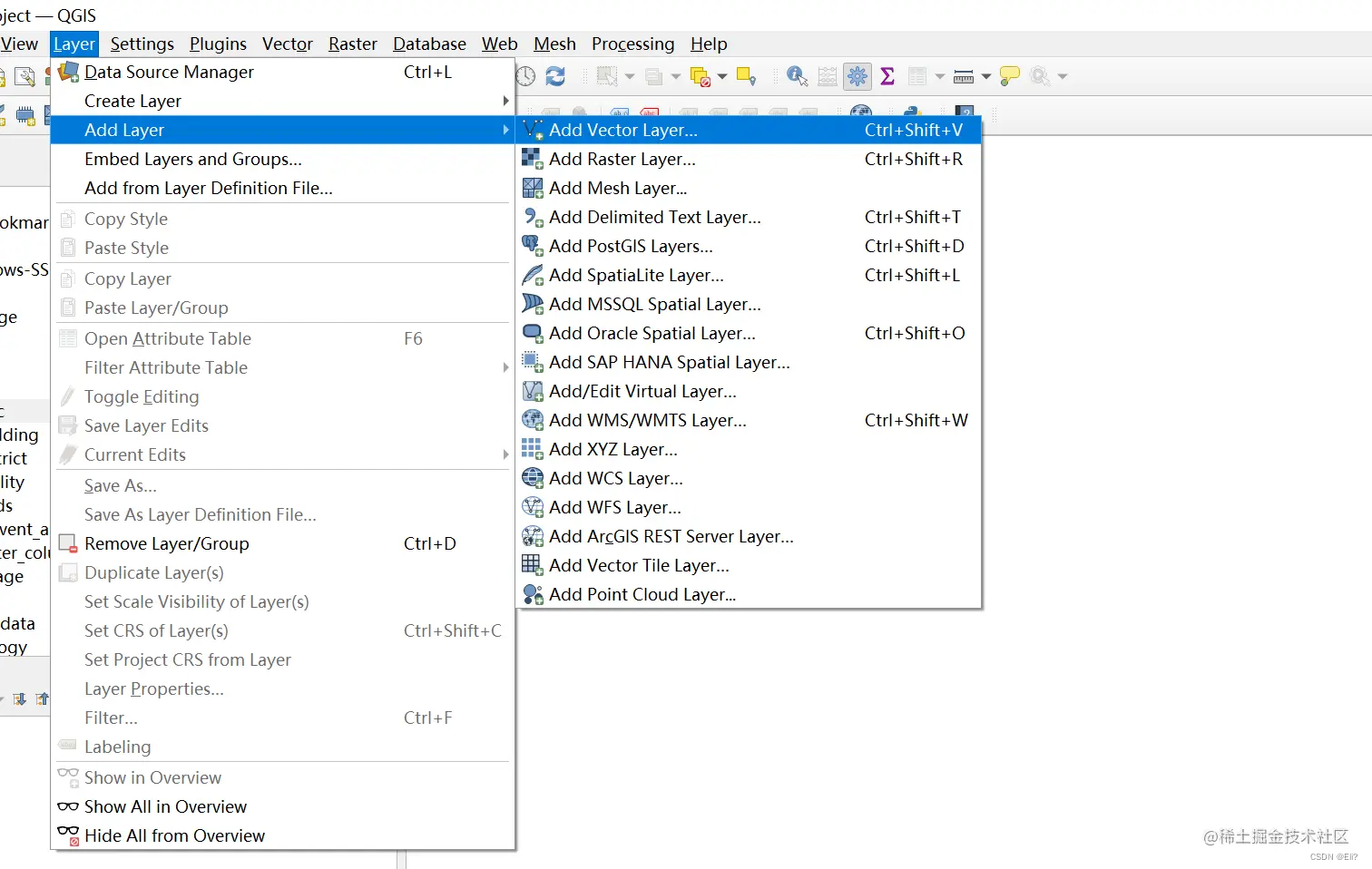Choose Add Vector Layer from submenu
Viewport: 1372px width, 869px height.
(x=749, y=130)
